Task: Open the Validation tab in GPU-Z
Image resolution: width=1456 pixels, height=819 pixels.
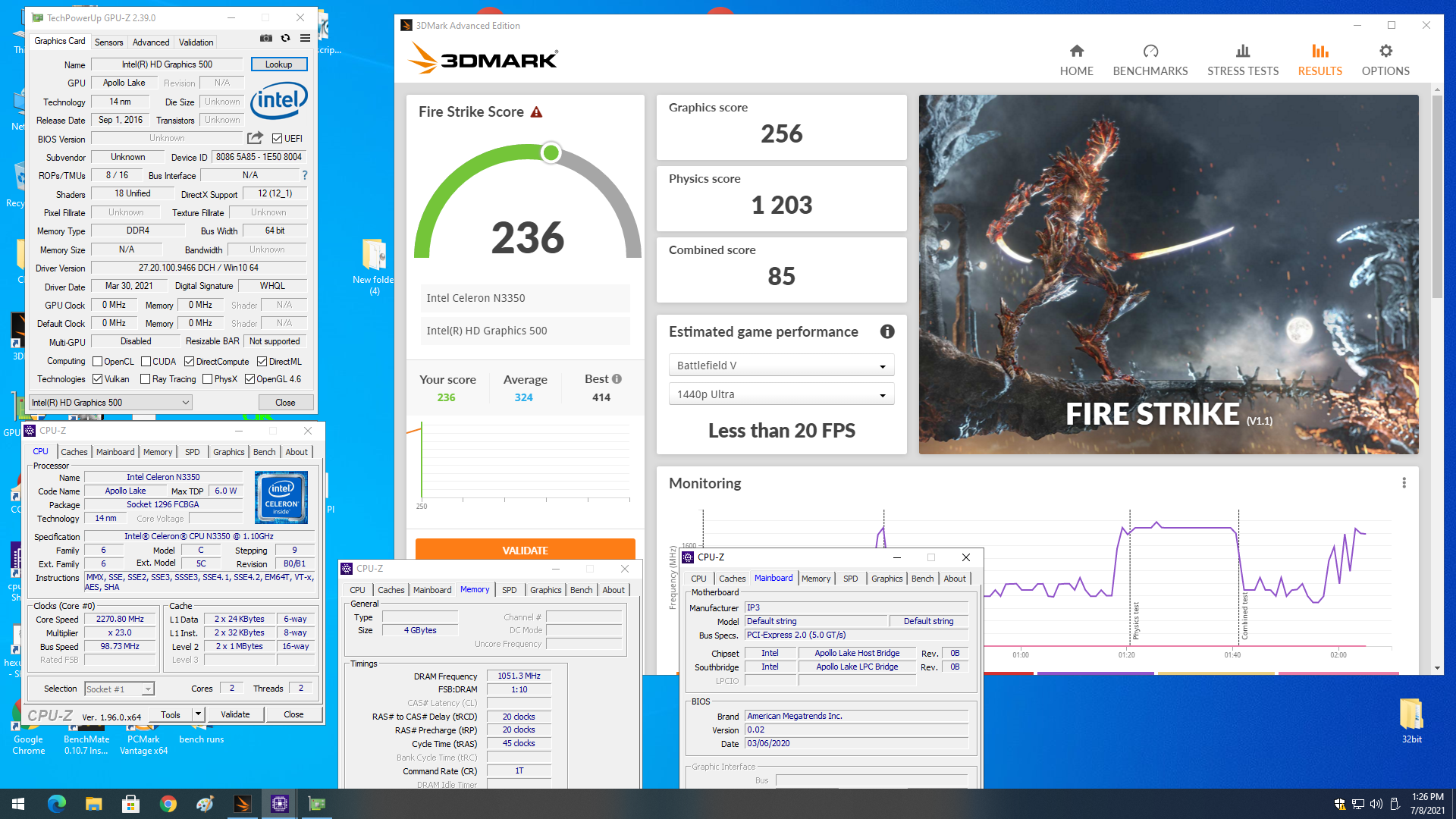Action: click(x=196, y=42)
